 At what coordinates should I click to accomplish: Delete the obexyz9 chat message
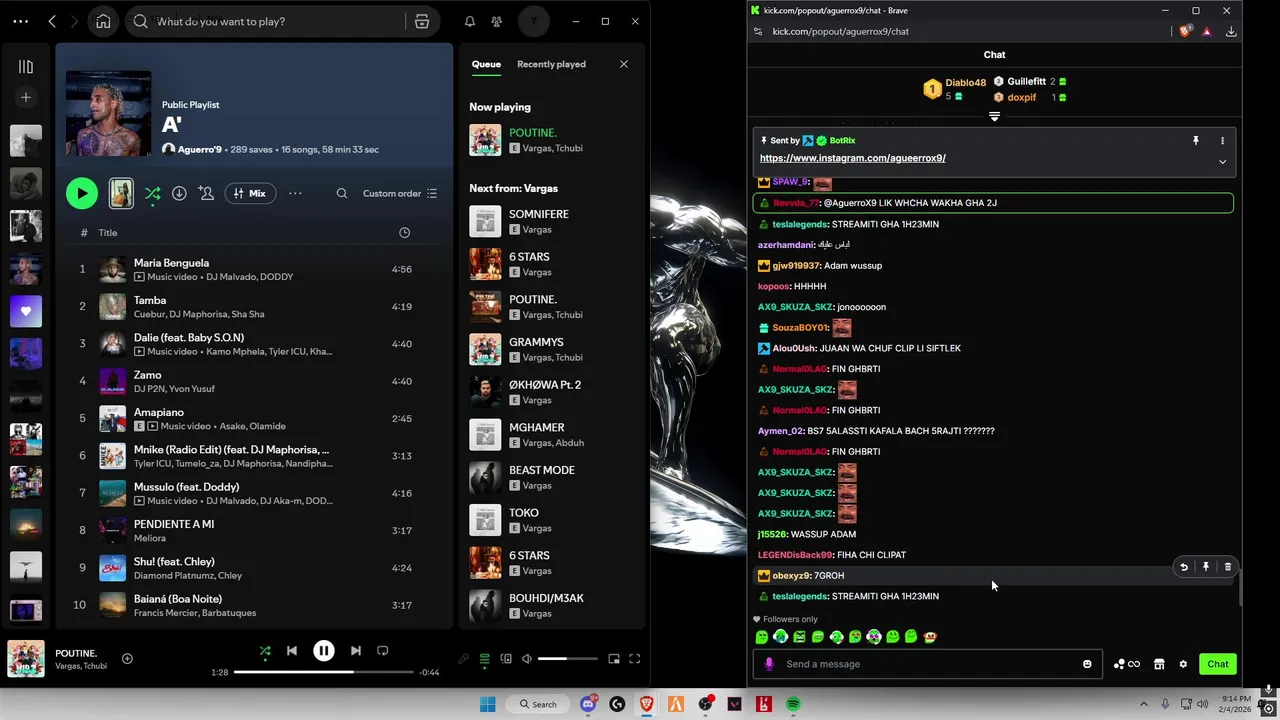(1228, 567)
